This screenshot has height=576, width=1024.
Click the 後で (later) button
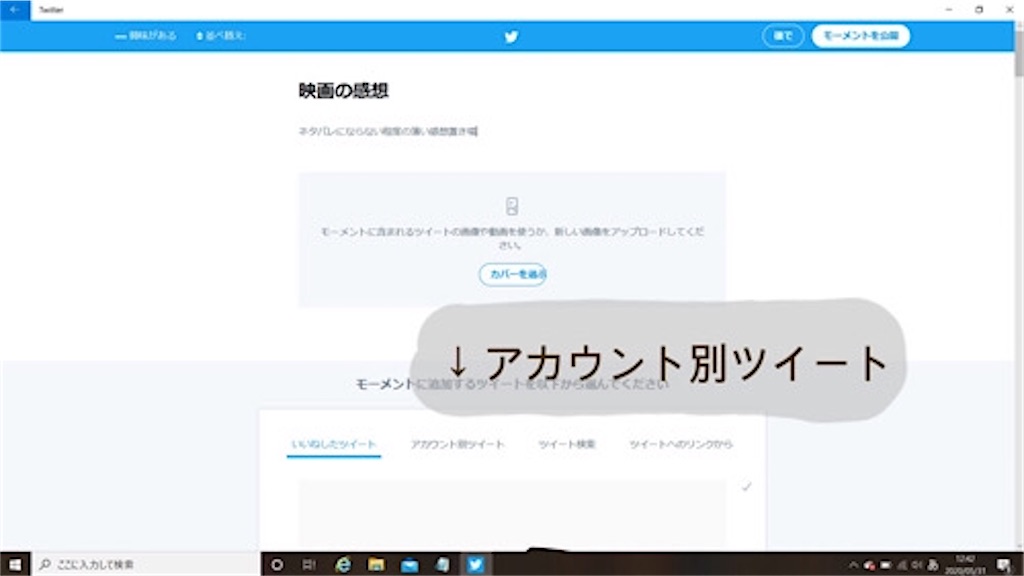pyautogui.click(x=783, y=36)
